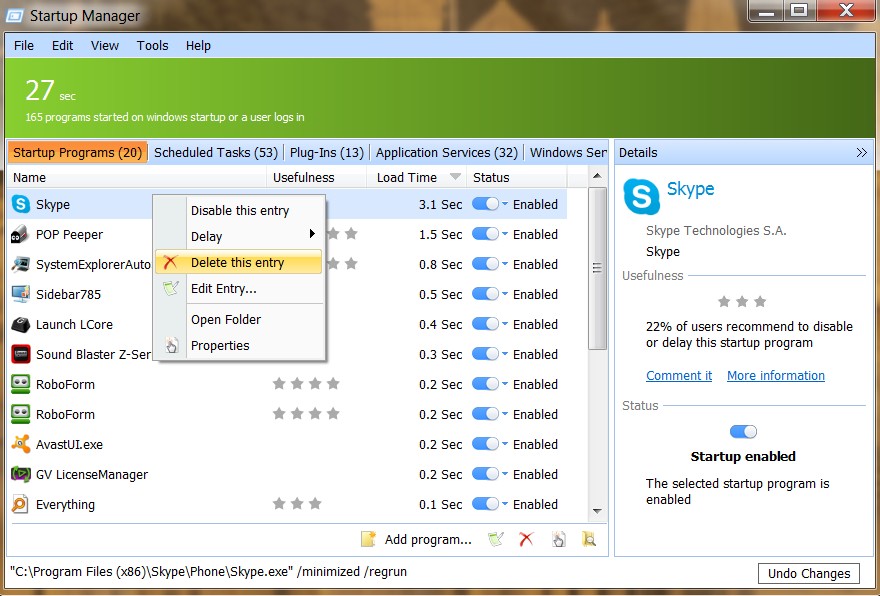
Task: Click the list scrollbar up arrow
Action: 597,176
